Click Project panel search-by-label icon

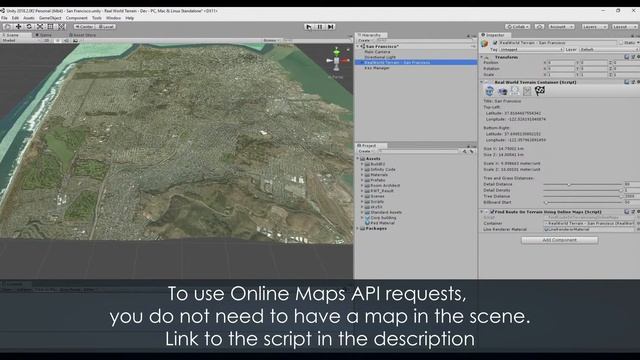471,151
